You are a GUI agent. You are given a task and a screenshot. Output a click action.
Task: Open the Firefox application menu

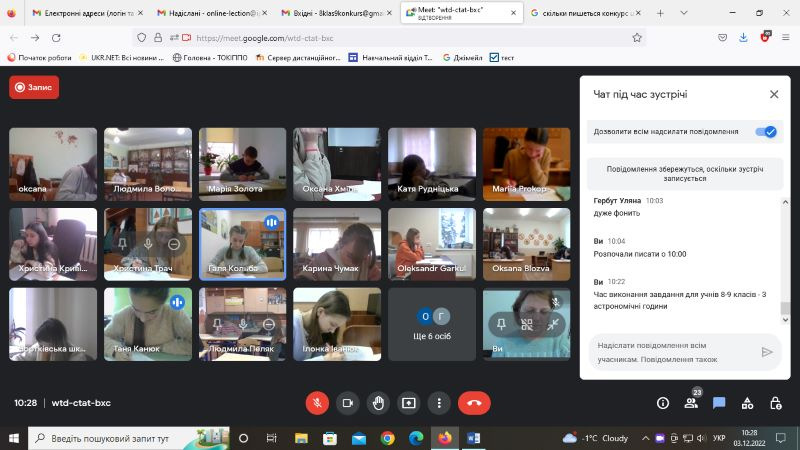[x=786, y=37]
